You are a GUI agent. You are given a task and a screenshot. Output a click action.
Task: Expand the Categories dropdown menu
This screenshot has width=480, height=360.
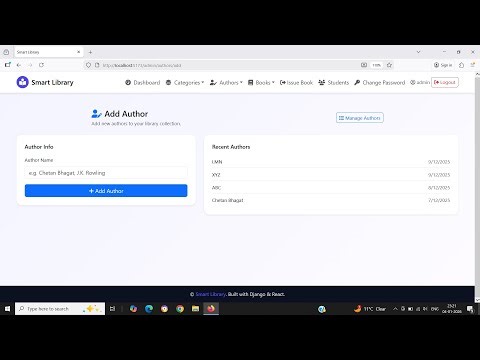(185, 82)
